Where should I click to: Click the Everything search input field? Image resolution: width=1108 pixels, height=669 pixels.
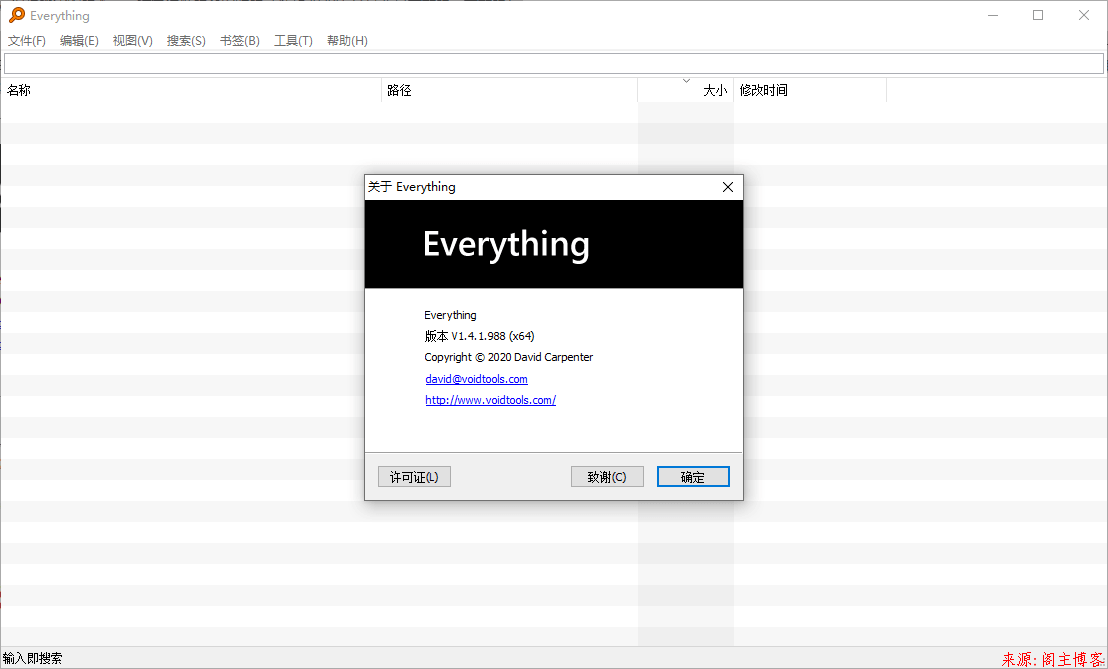[x=554, y=64]
